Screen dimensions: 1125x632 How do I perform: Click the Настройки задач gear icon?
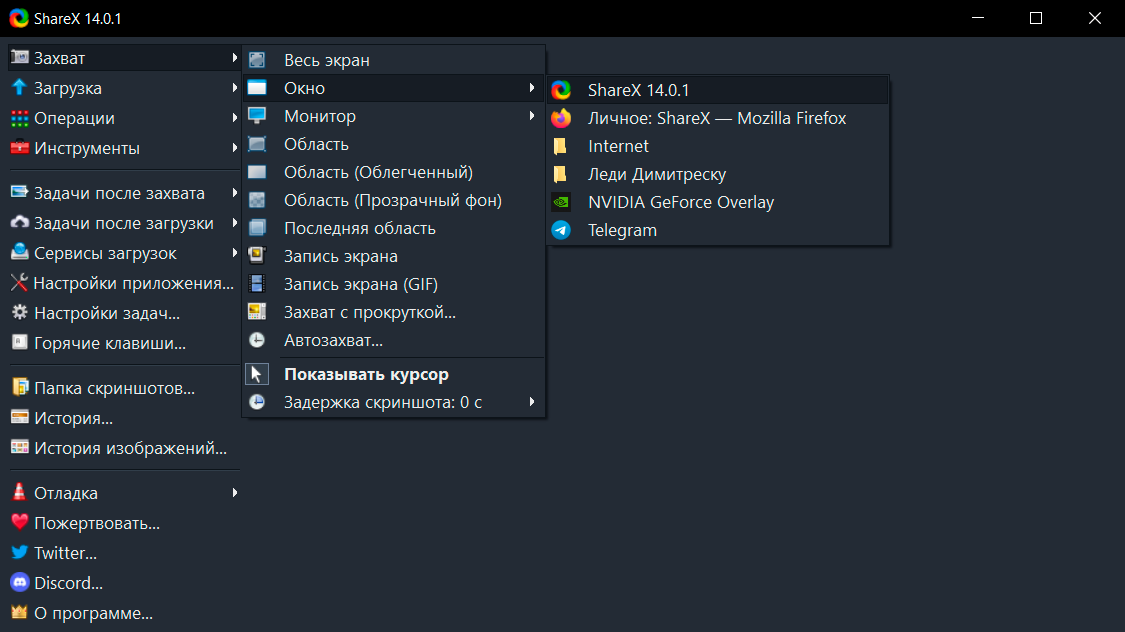(19, 313)
